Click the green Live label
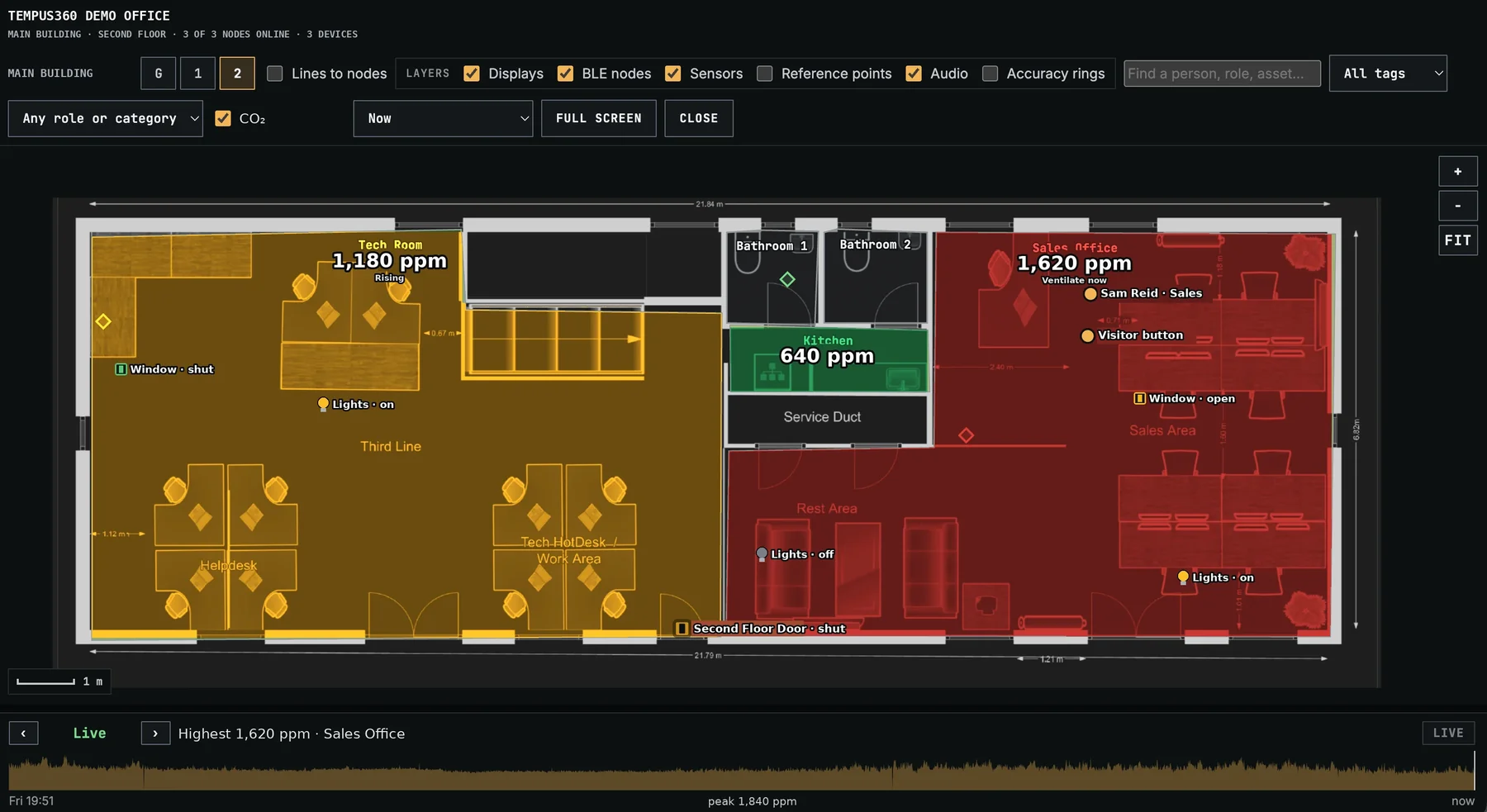Screen dimensions: 1487x812 click(x=89, y=734)
